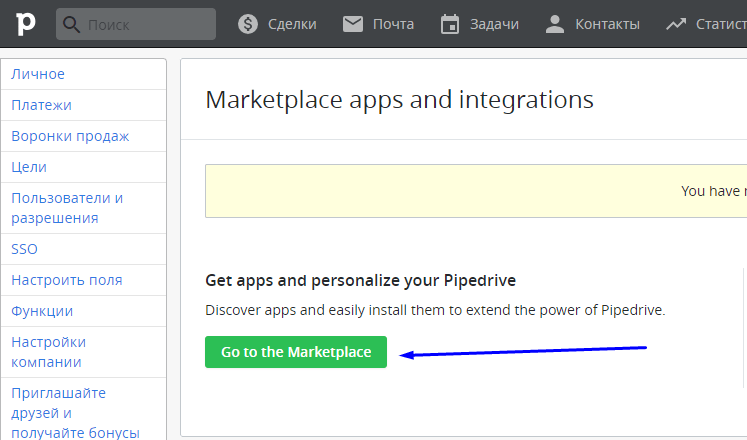This screenshot has height=440, width=747.
Task: Open Личное settings link
Action: [x=38, y=74]
